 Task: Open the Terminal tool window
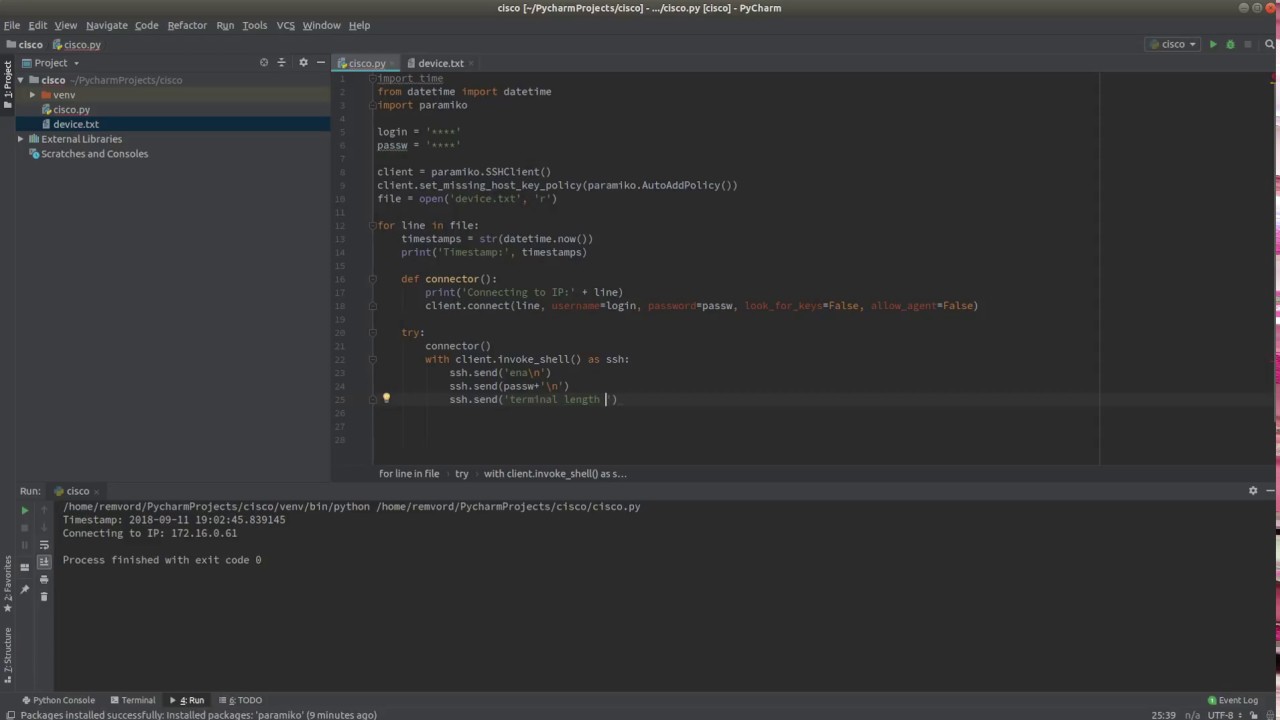point(133,700)
